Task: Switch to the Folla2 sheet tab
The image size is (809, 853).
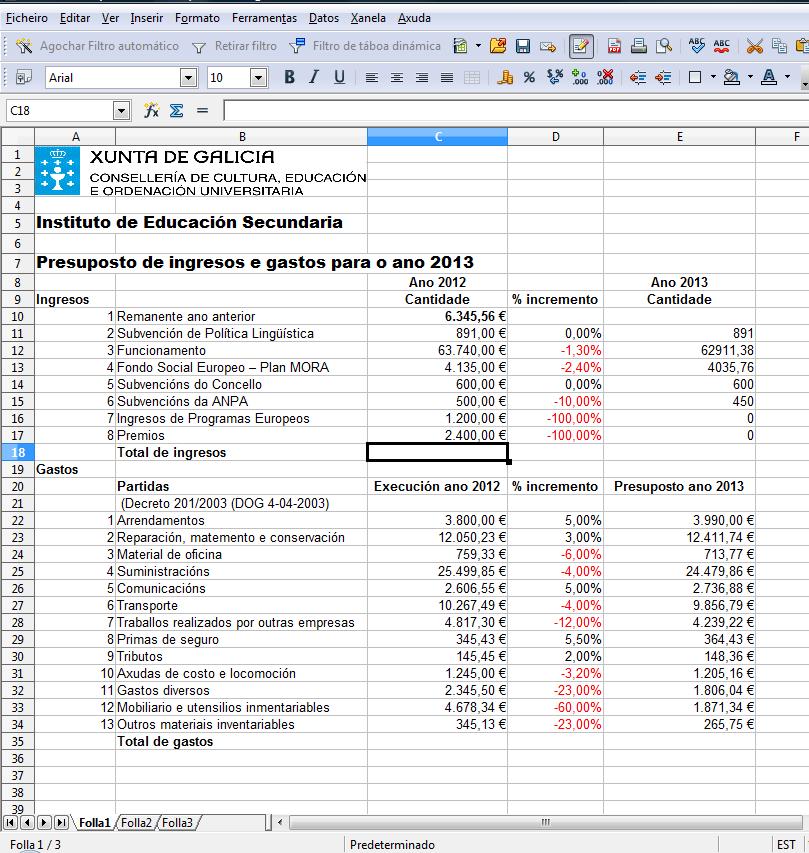Action: 137,823
